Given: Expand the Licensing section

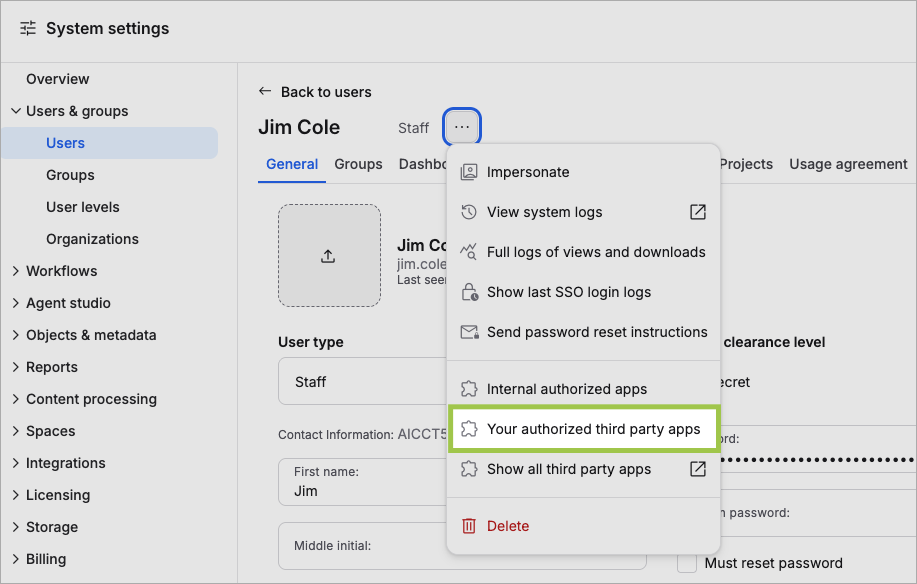Looking at the screenshot, I should (x=16, y=495).
